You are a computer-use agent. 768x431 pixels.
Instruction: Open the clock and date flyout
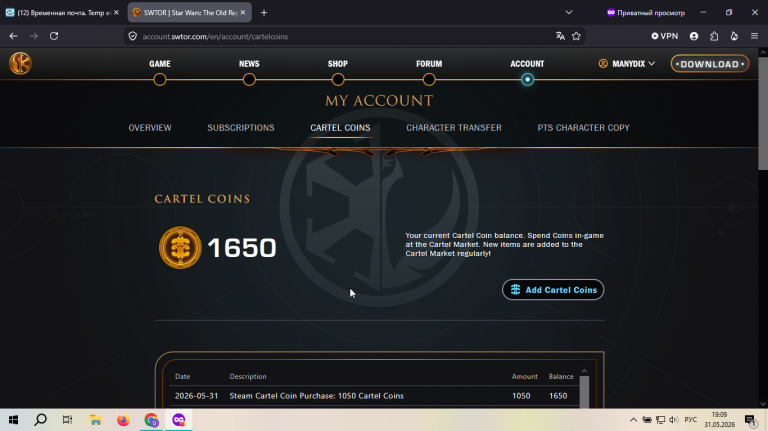tap(720, 420)
